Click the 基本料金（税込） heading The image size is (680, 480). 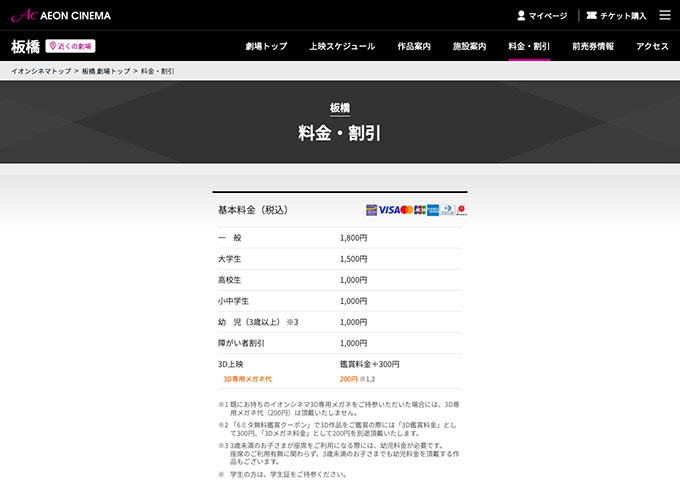pyautogui.click(x=253, y=210)
